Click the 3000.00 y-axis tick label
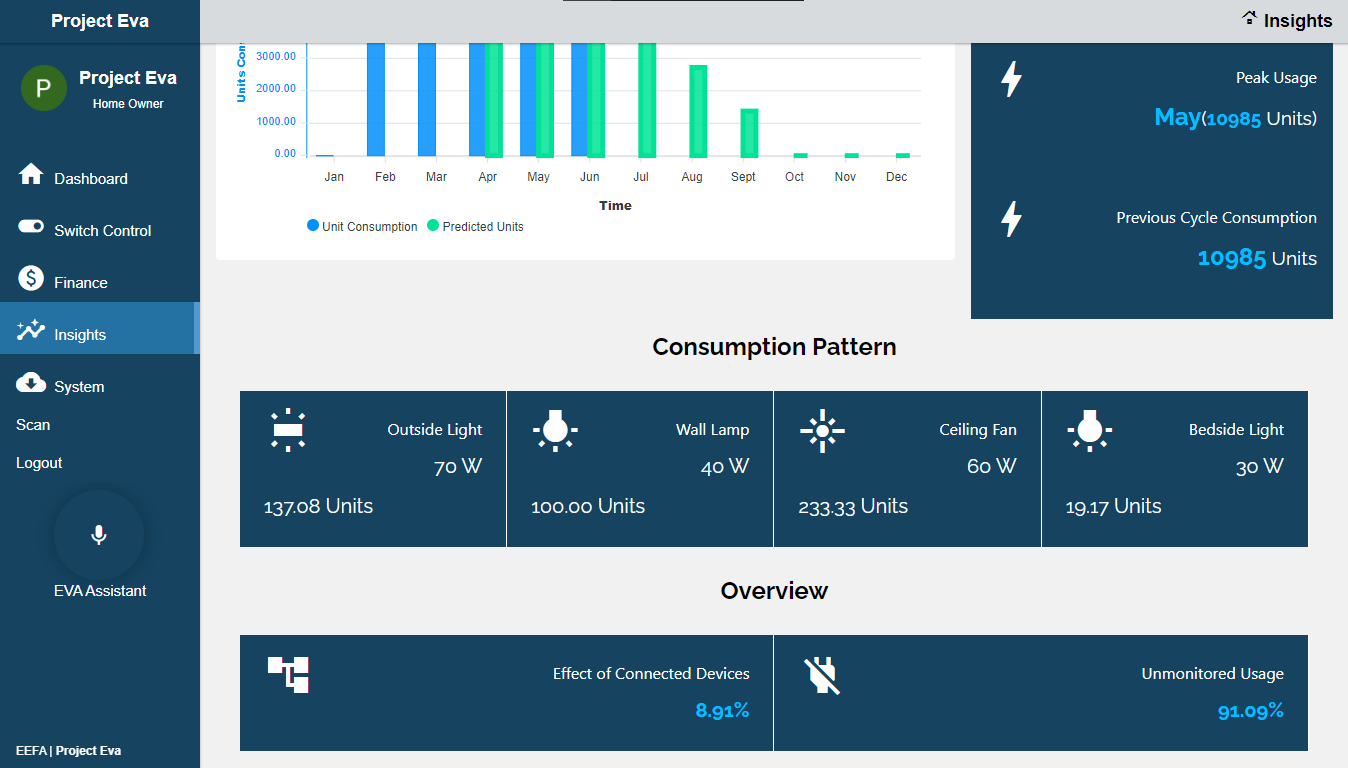1348x768 pixels. 276,57
